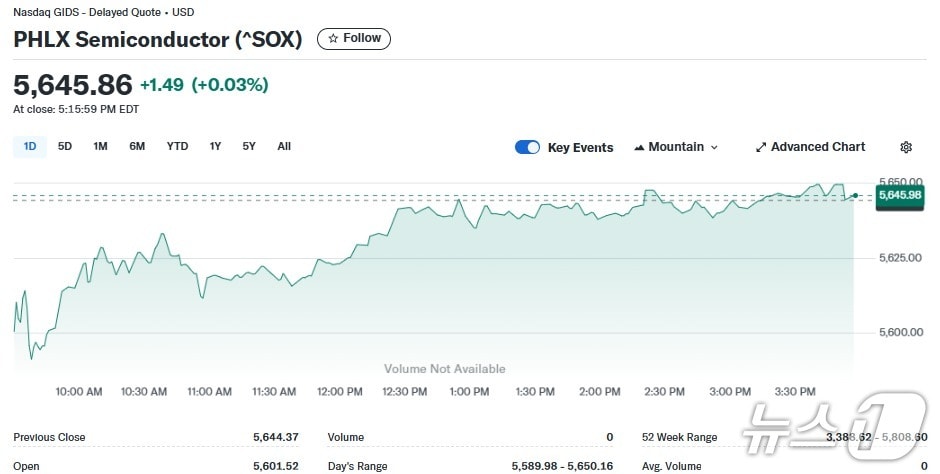The image size is (940, 474).
Task: Choose the 6M time range
Action: tap(137, 146)
